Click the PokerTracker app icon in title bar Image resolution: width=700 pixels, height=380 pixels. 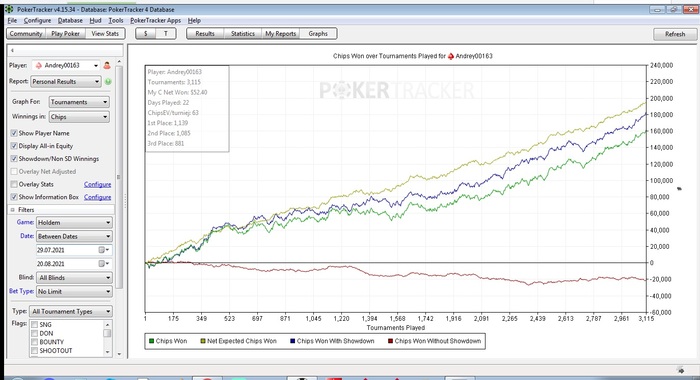9,9
